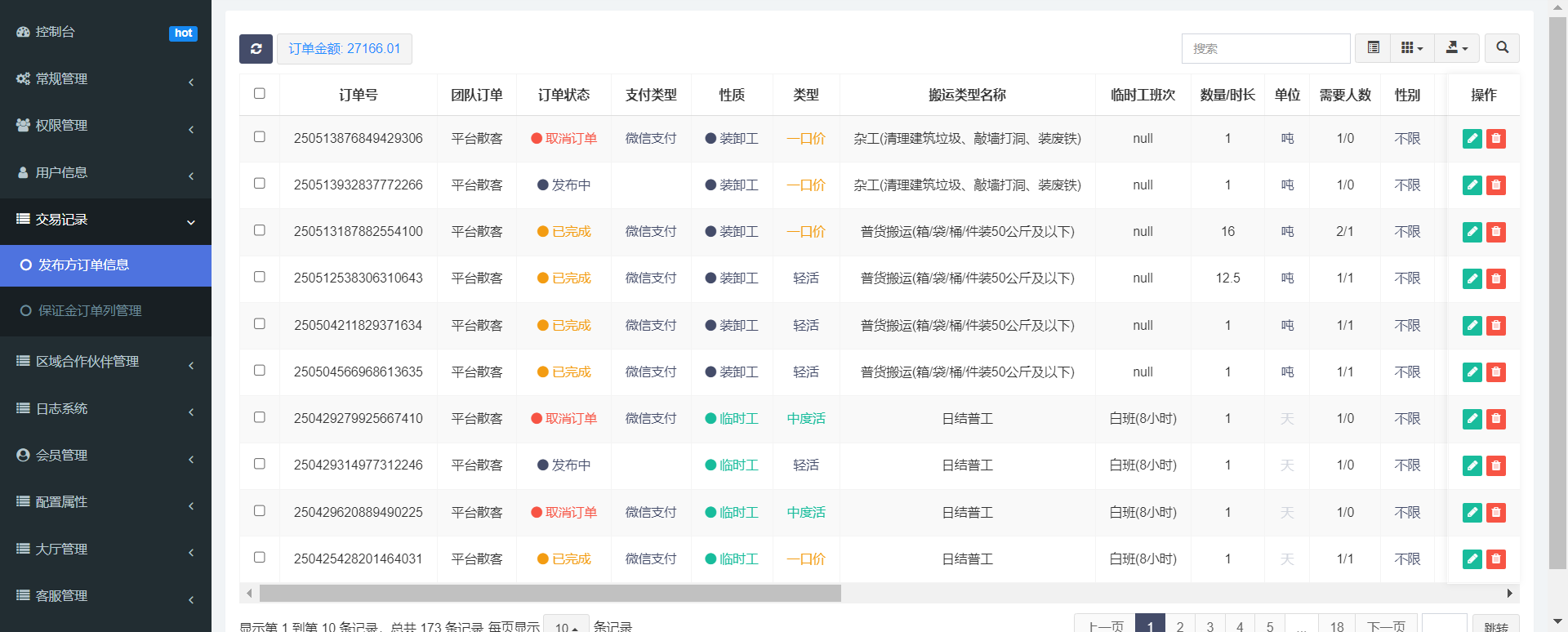Image resolution: width=1568 pixels, height=632 pixels.
Task: Expand 用户信息 sidebar menu
Action: [x=105, y=173]
